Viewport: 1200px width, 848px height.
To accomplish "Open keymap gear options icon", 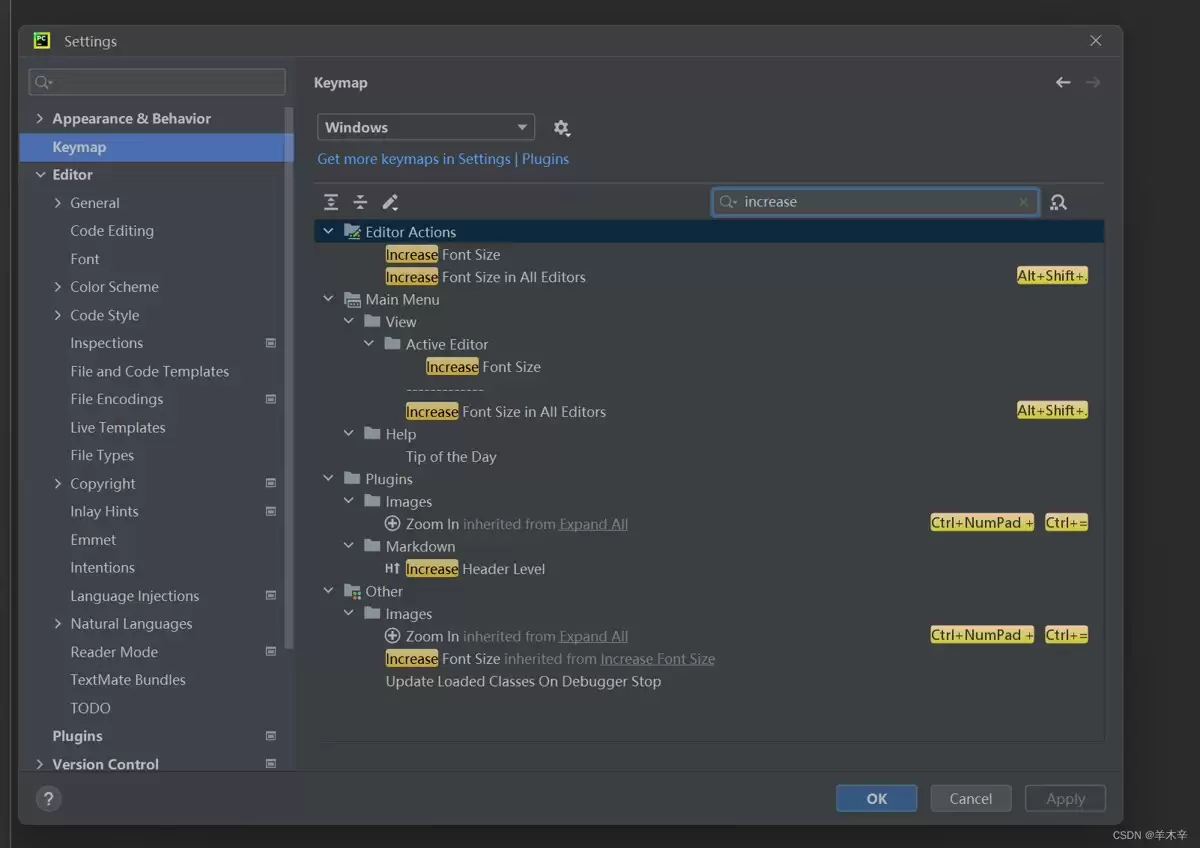I will 561,128.
